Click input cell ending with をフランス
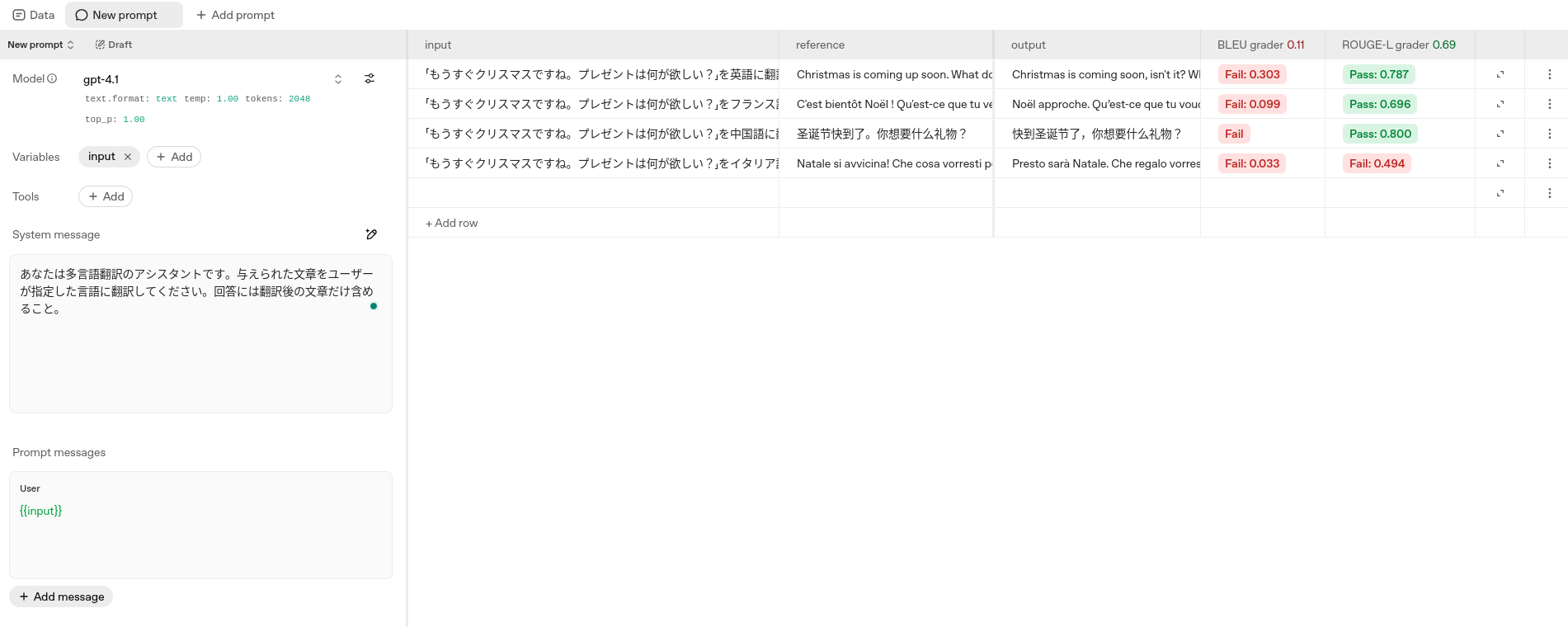Viewport: 1568px width, 627px height. tap(593, 104)
